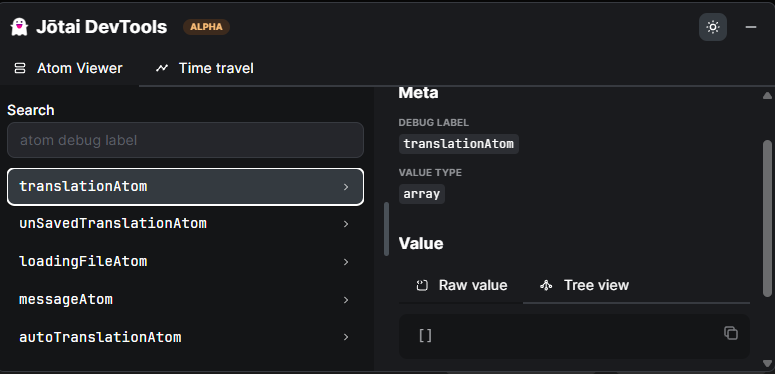Expand translationAtom chevron arrow
The image size is (775, 374).
(346, 187)
